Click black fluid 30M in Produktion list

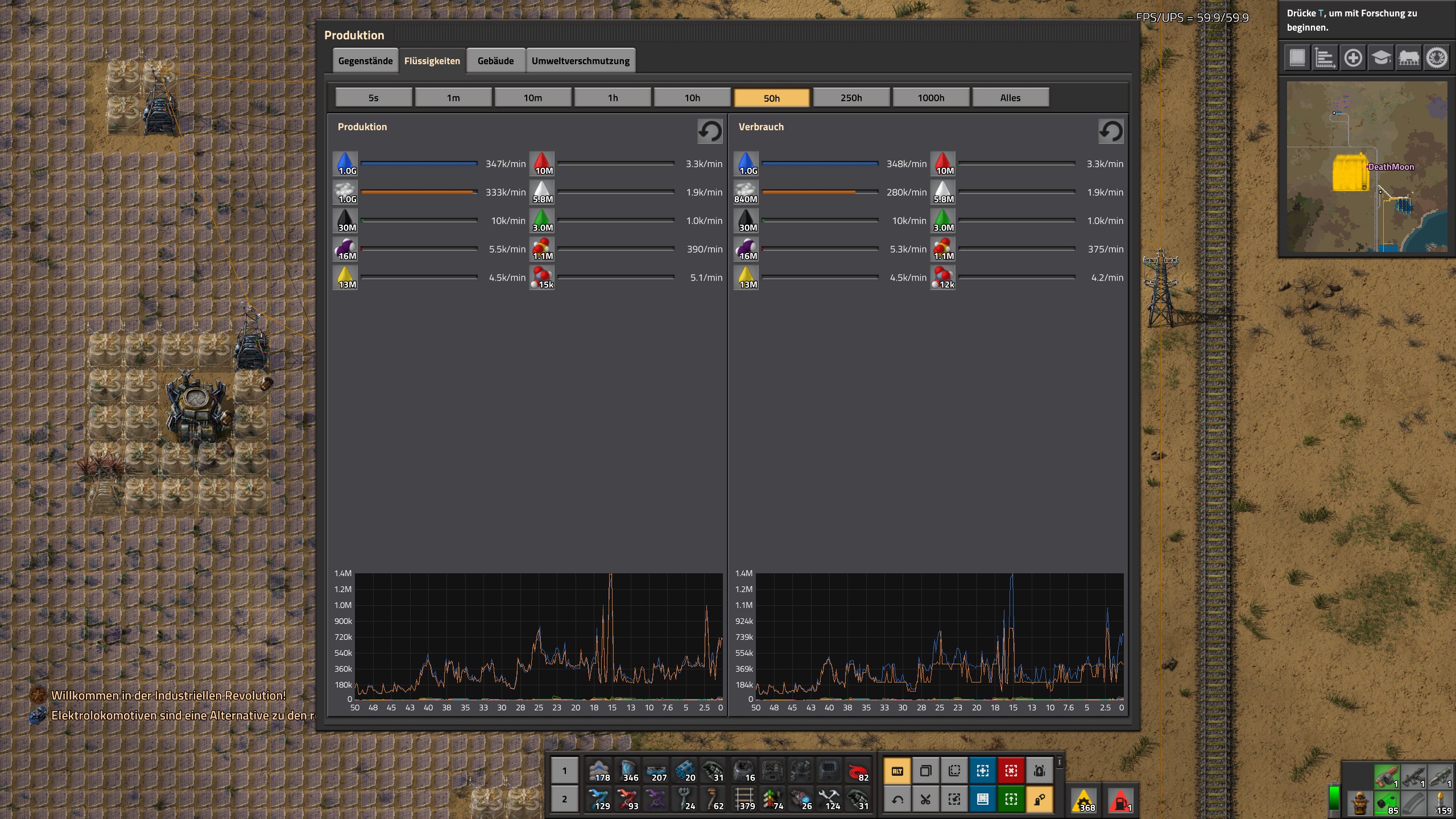(x=346, y=221)
